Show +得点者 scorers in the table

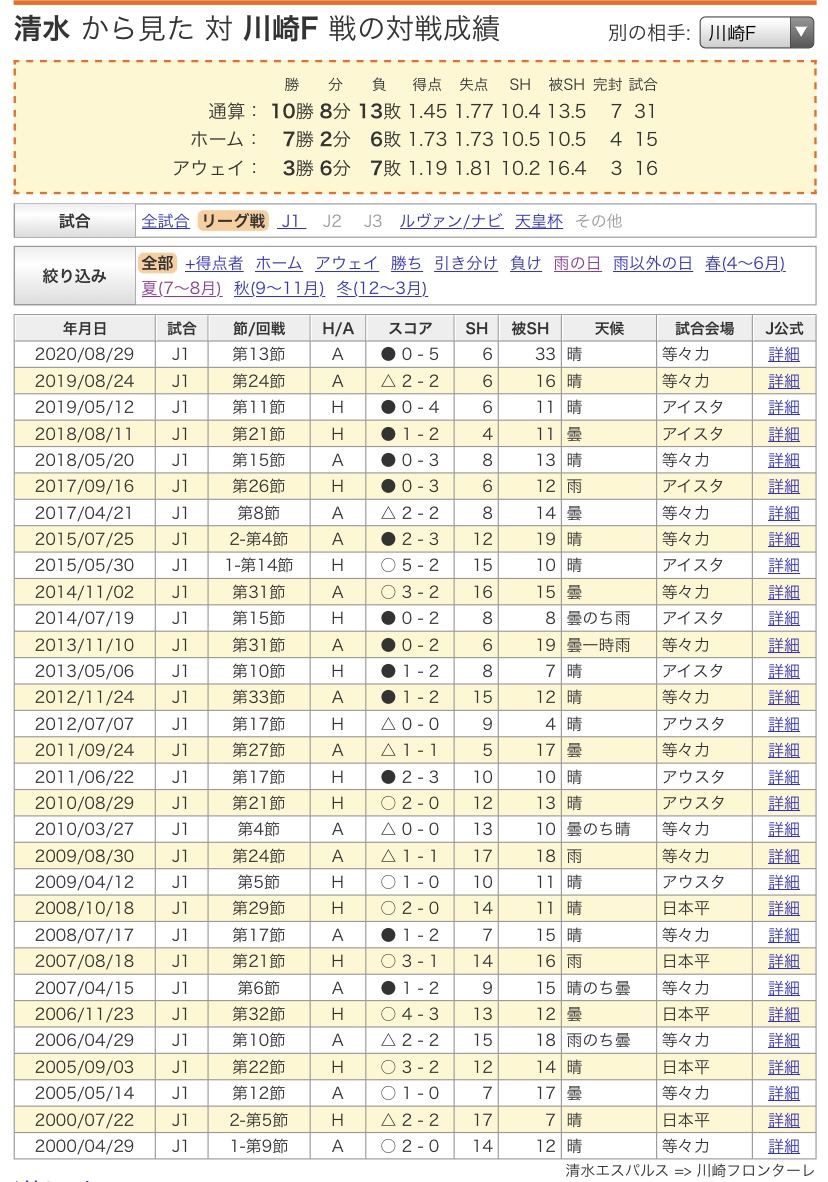214,263
